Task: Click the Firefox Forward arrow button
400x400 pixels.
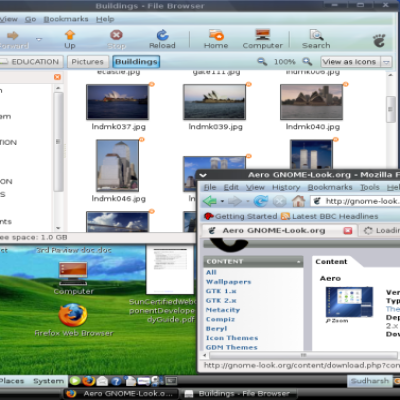Action: (x=235, y=201)
